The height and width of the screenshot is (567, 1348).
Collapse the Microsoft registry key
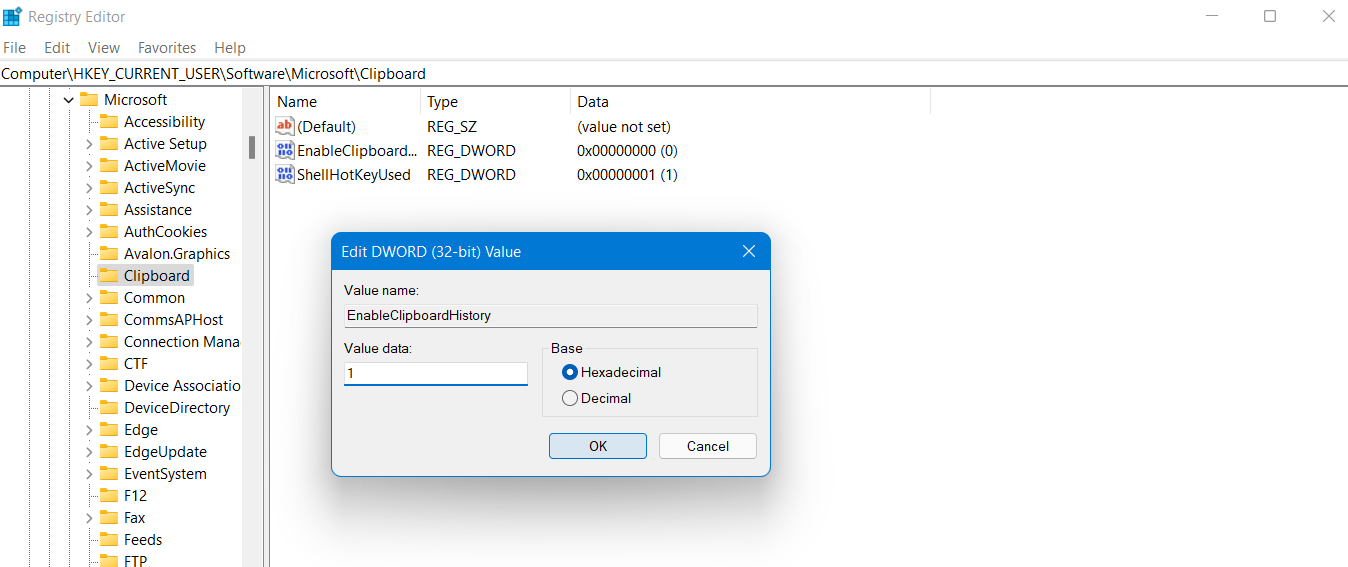tap(68, 100)
